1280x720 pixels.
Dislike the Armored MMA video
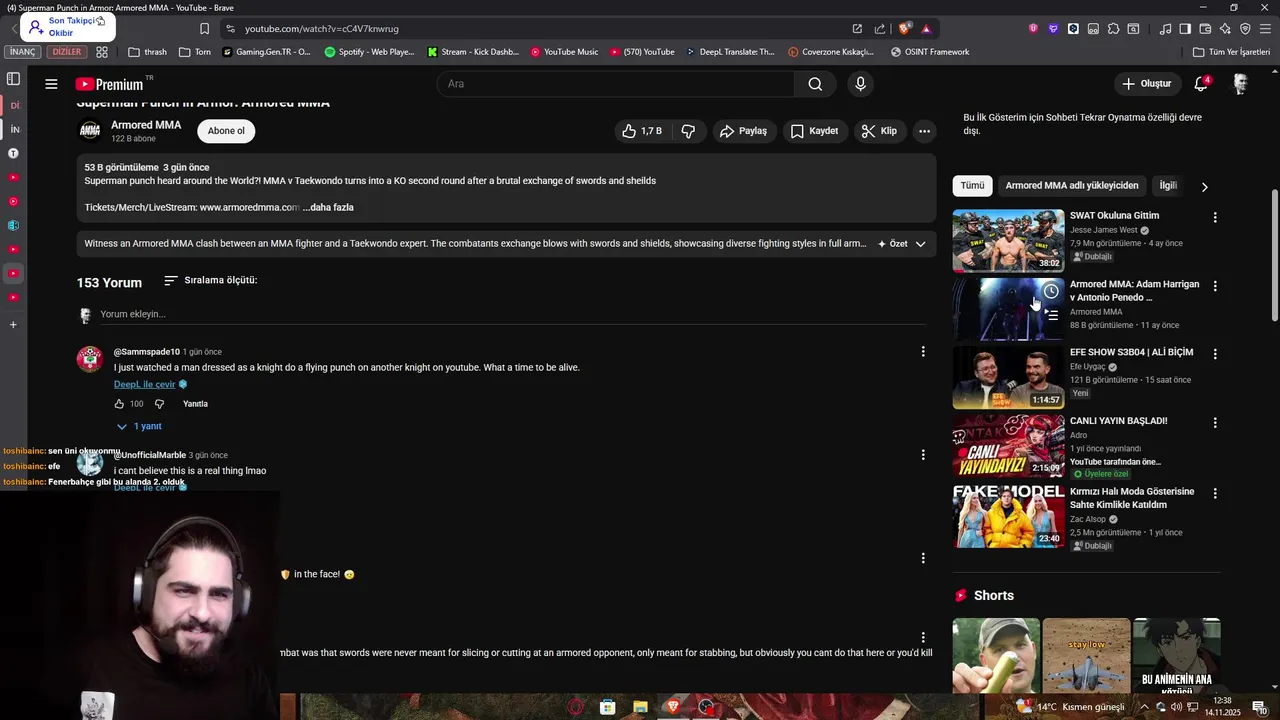688,131
